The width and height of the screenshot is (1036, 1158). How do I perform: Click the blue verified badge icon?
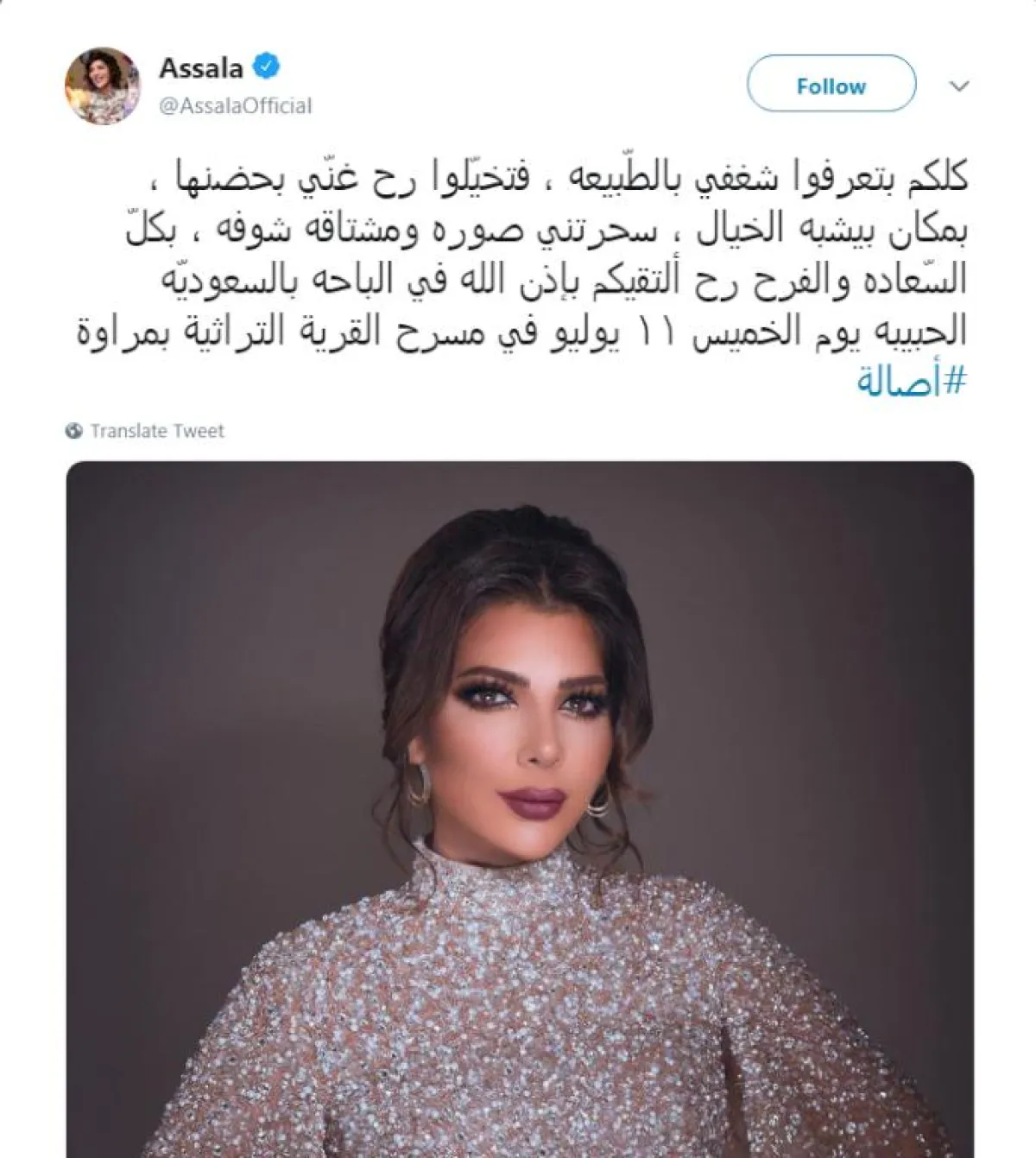267,66
